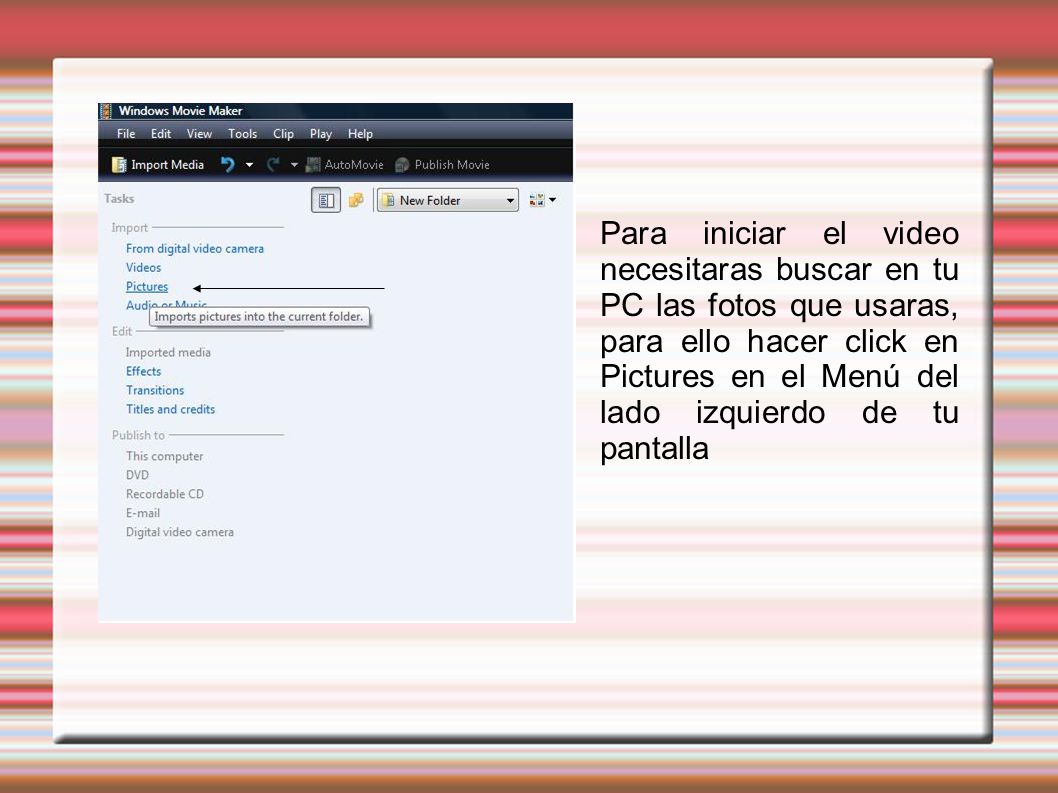Open the Play menu

pyautogui.click(x=321, y=134)
